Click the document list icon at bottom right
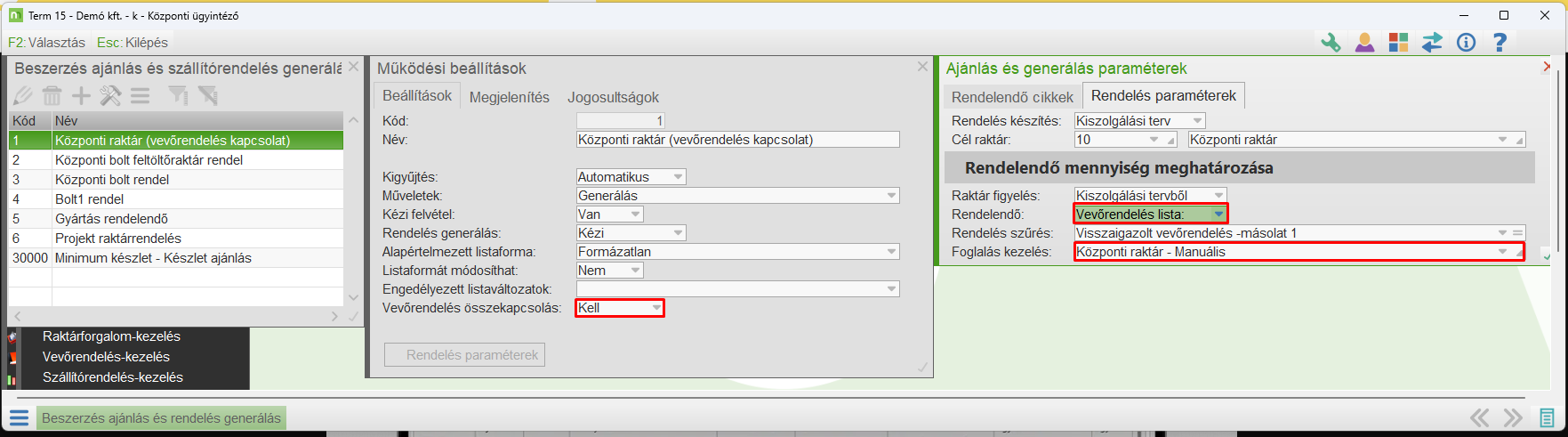 point(1548,418)
